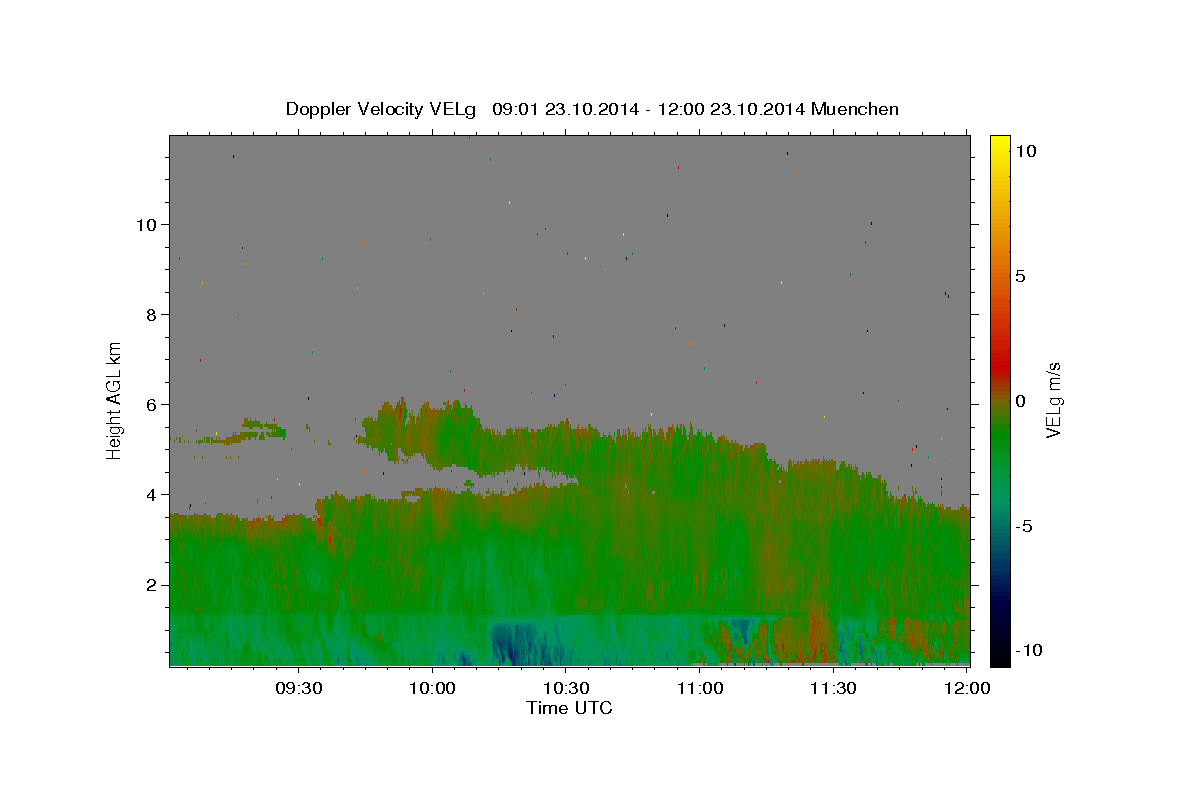Click the colorbar tick label 0
The width and height of the screenshot is (1200, 800).
pos(1020,401)
